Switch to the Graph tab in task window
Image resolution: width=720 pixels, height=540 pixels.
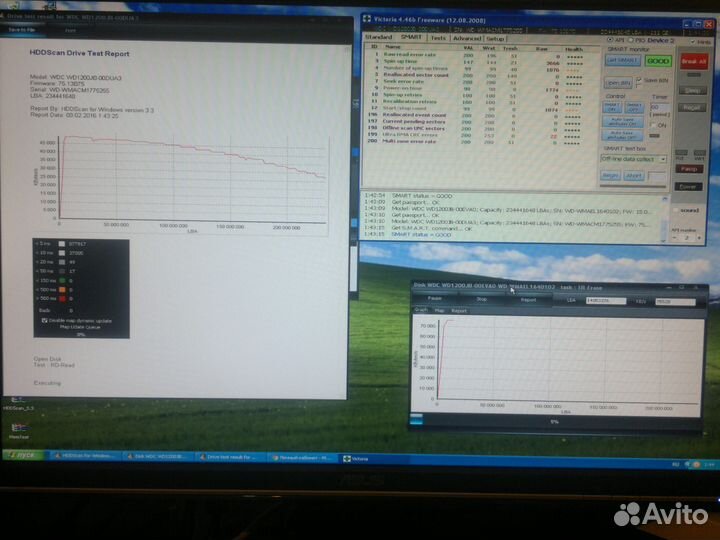(421, 310)
